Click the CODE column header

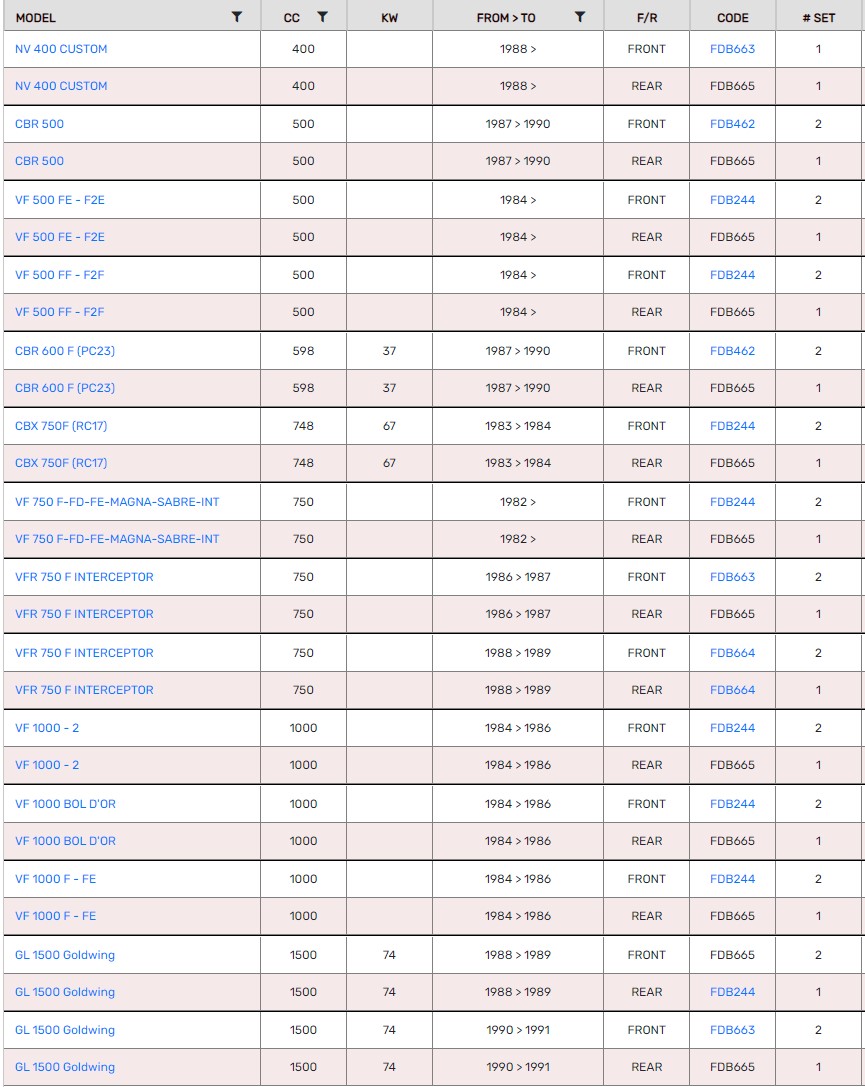click(733, 18)
